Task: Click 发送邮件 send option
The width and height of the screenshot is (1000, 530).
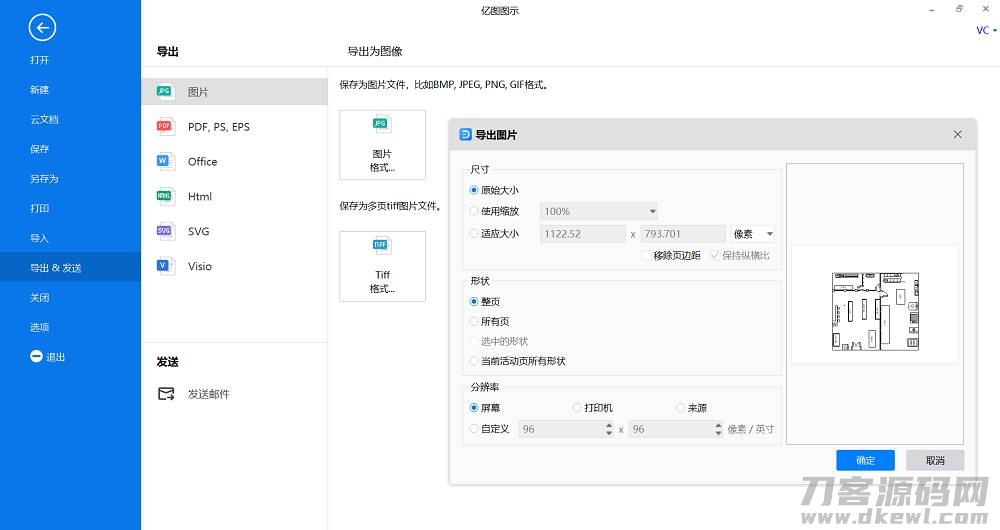Action: pos(209,394)
